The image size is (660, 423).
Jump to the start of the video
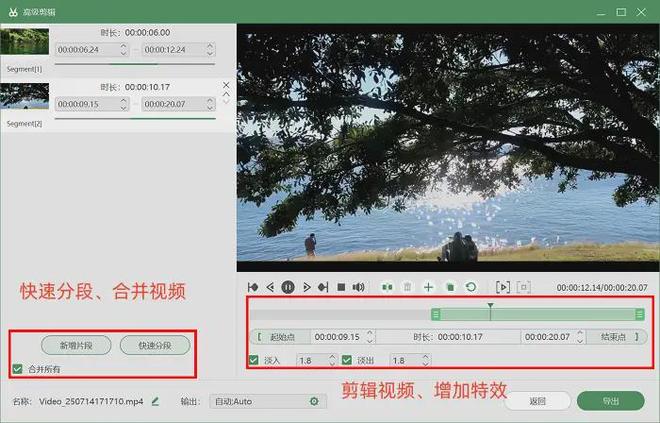[x=254, y=287]
